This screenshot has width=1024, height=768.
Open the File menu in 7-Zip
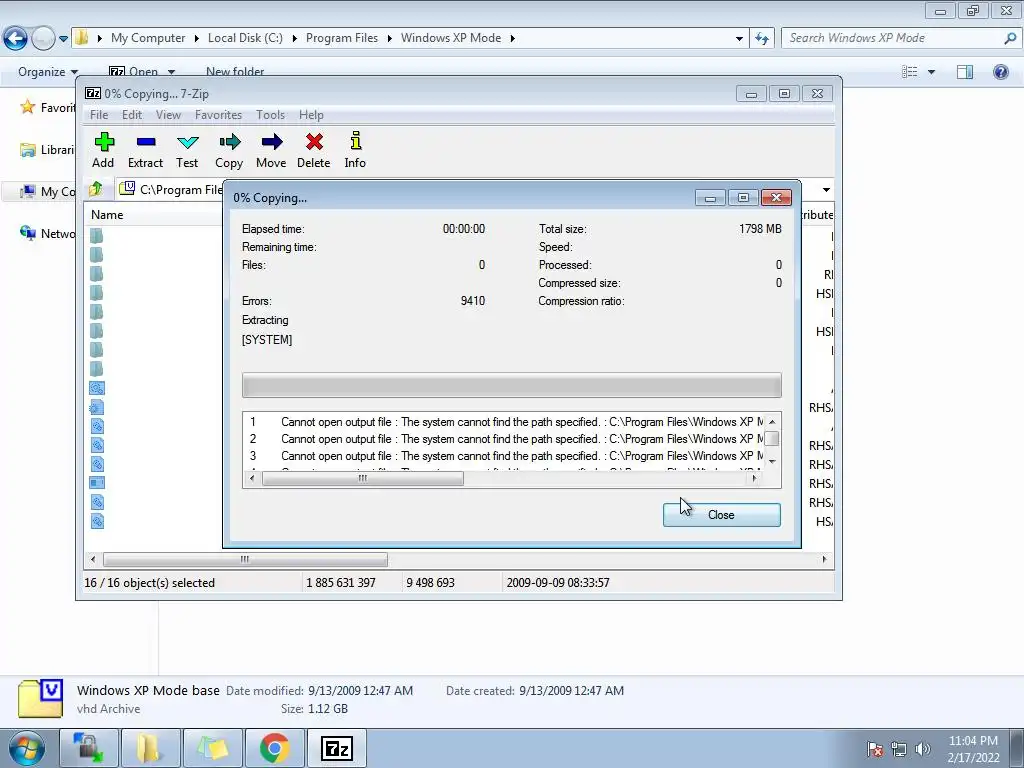click(99, 115)
